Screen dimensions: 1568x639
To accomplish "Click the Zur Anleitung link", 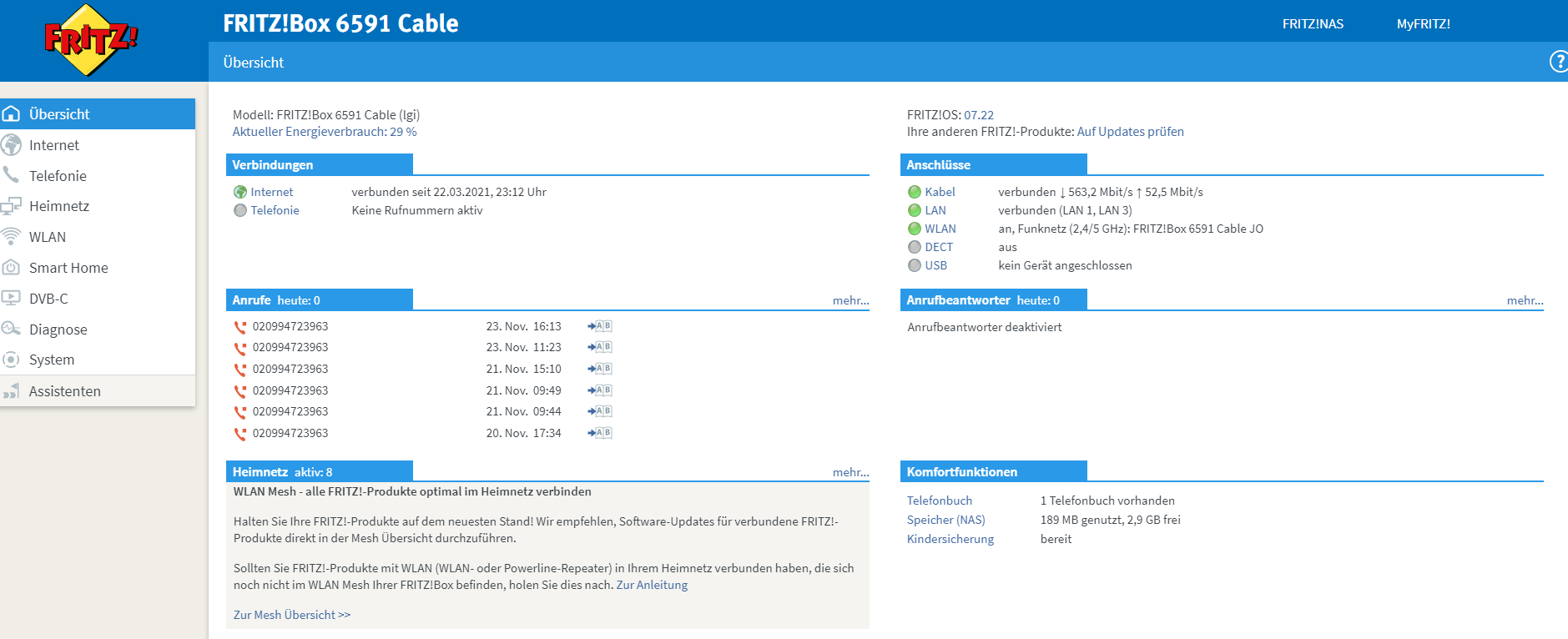I will coord(653,585).
